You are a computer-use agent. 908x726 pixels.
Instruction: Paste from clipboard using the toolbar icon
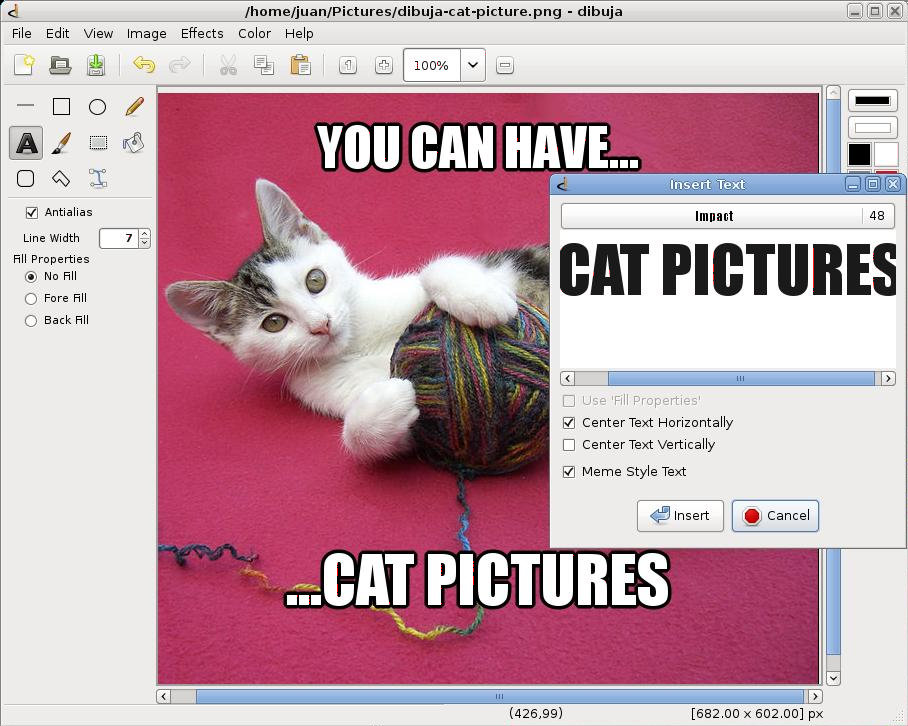tap(301, 65)
